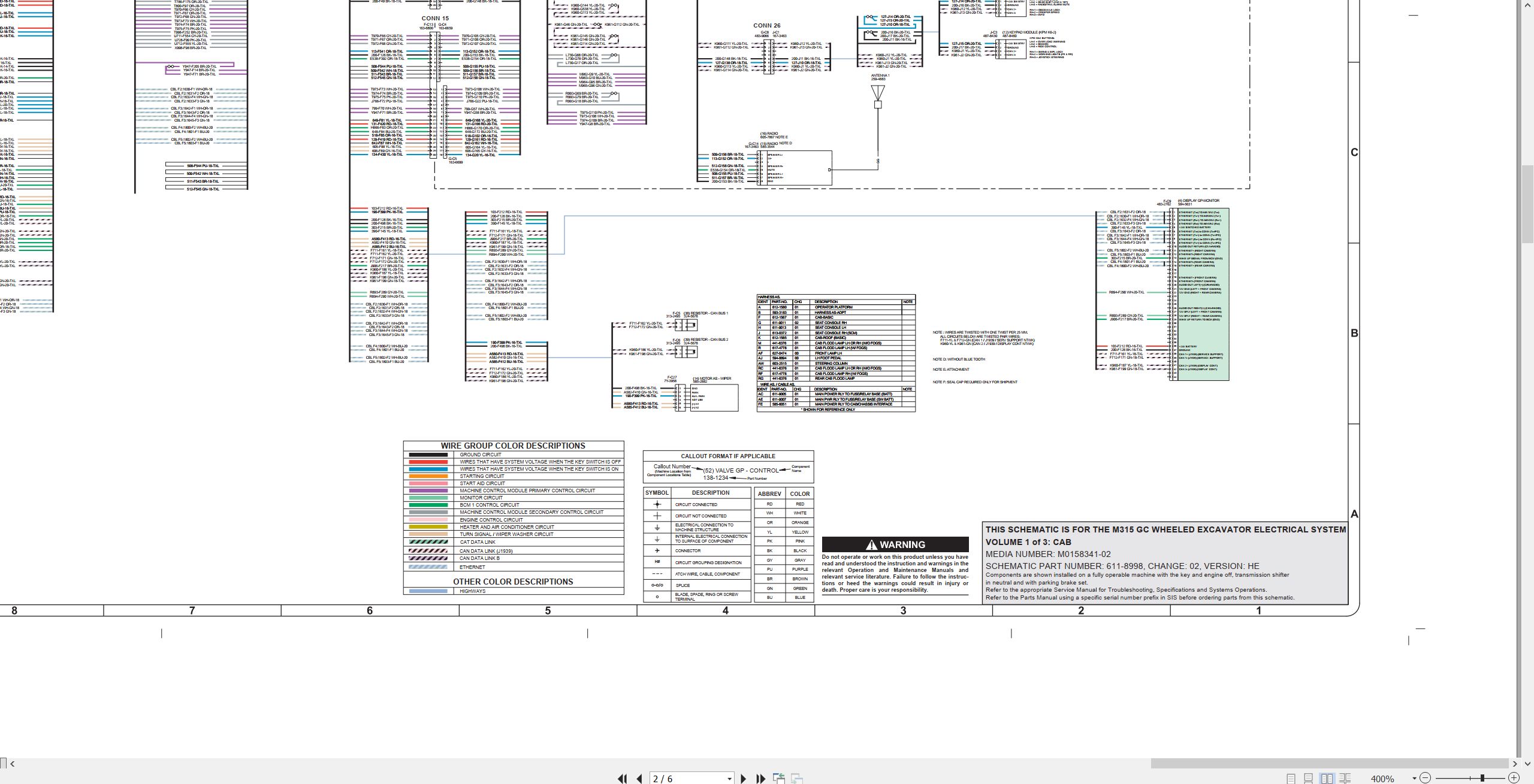Switch to single page view
The image size is (1534, 784).
tap(1291, 779)
